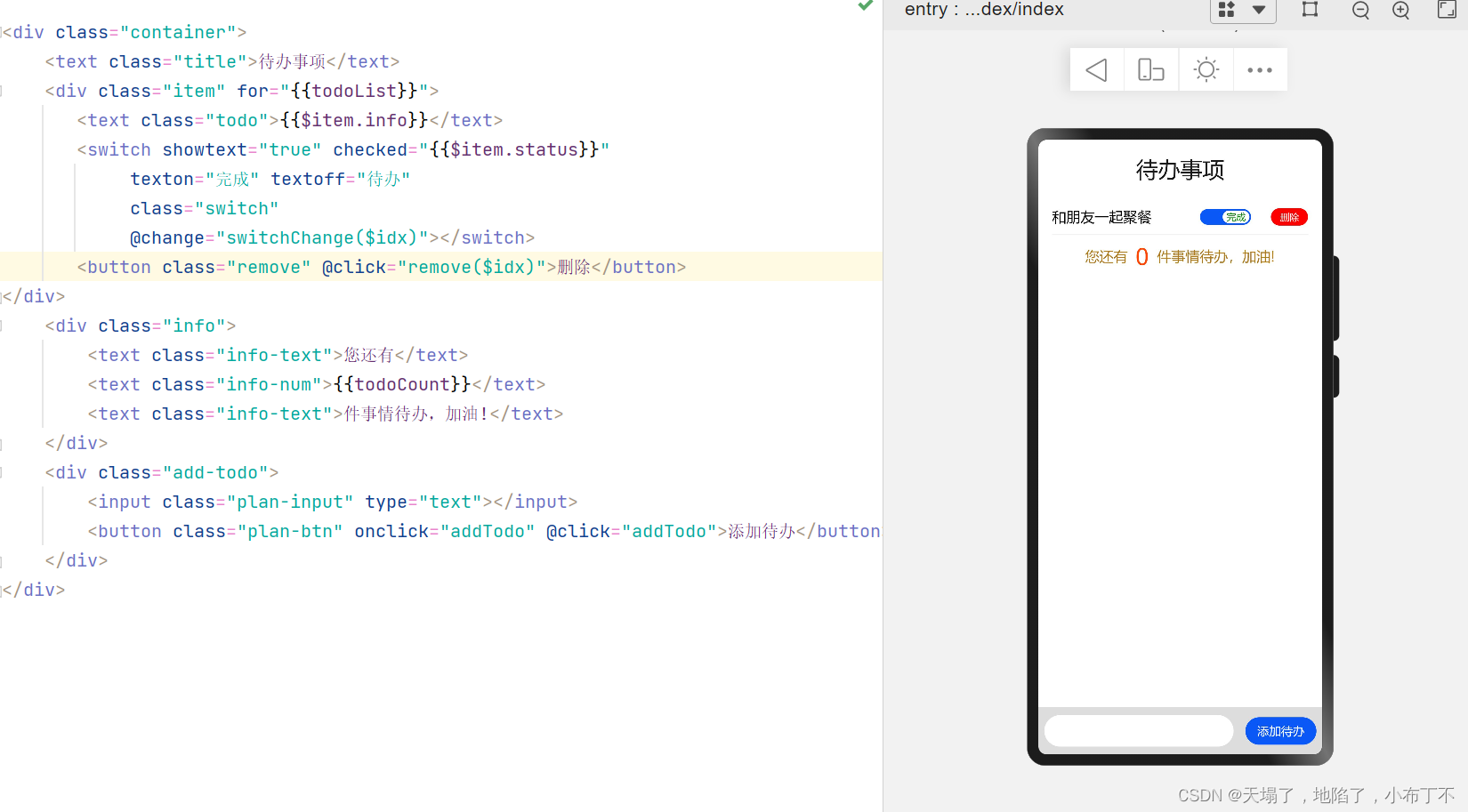
Task: Zoom in the previewer
Action: click(x=1401, y=10)
